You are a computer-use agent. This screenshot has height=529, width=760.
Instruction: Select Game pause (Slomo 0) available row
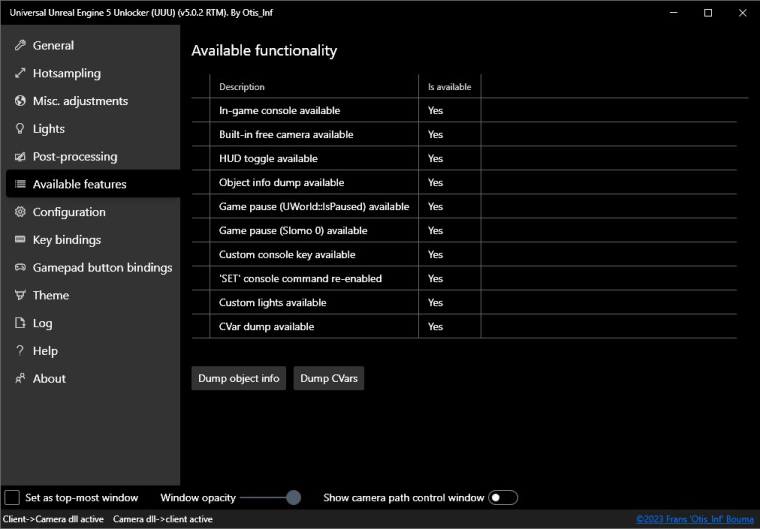pyautogui.click(x=464, y=230)
